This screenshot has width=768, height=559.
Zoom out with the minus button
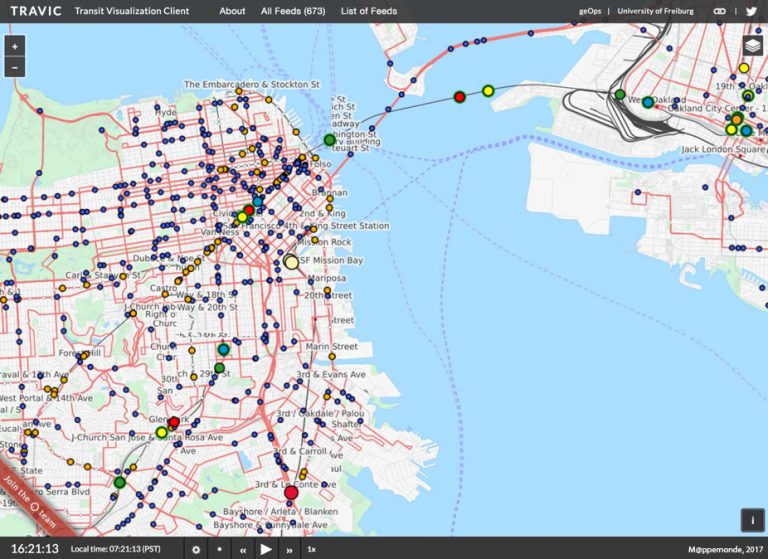pos(14,68)
